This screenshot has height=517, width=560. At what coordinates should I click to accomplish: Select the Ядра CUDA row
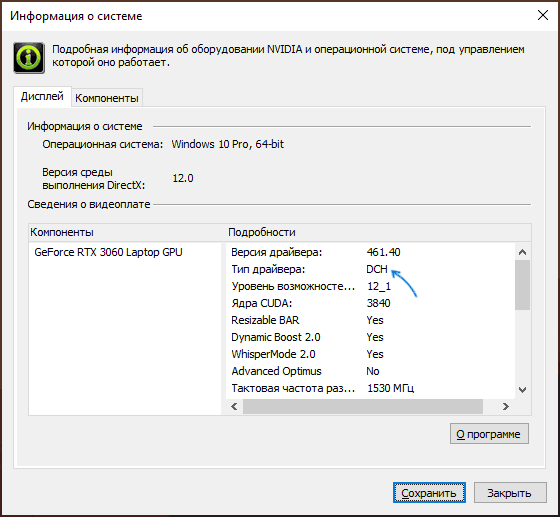(x=370, y=303)
